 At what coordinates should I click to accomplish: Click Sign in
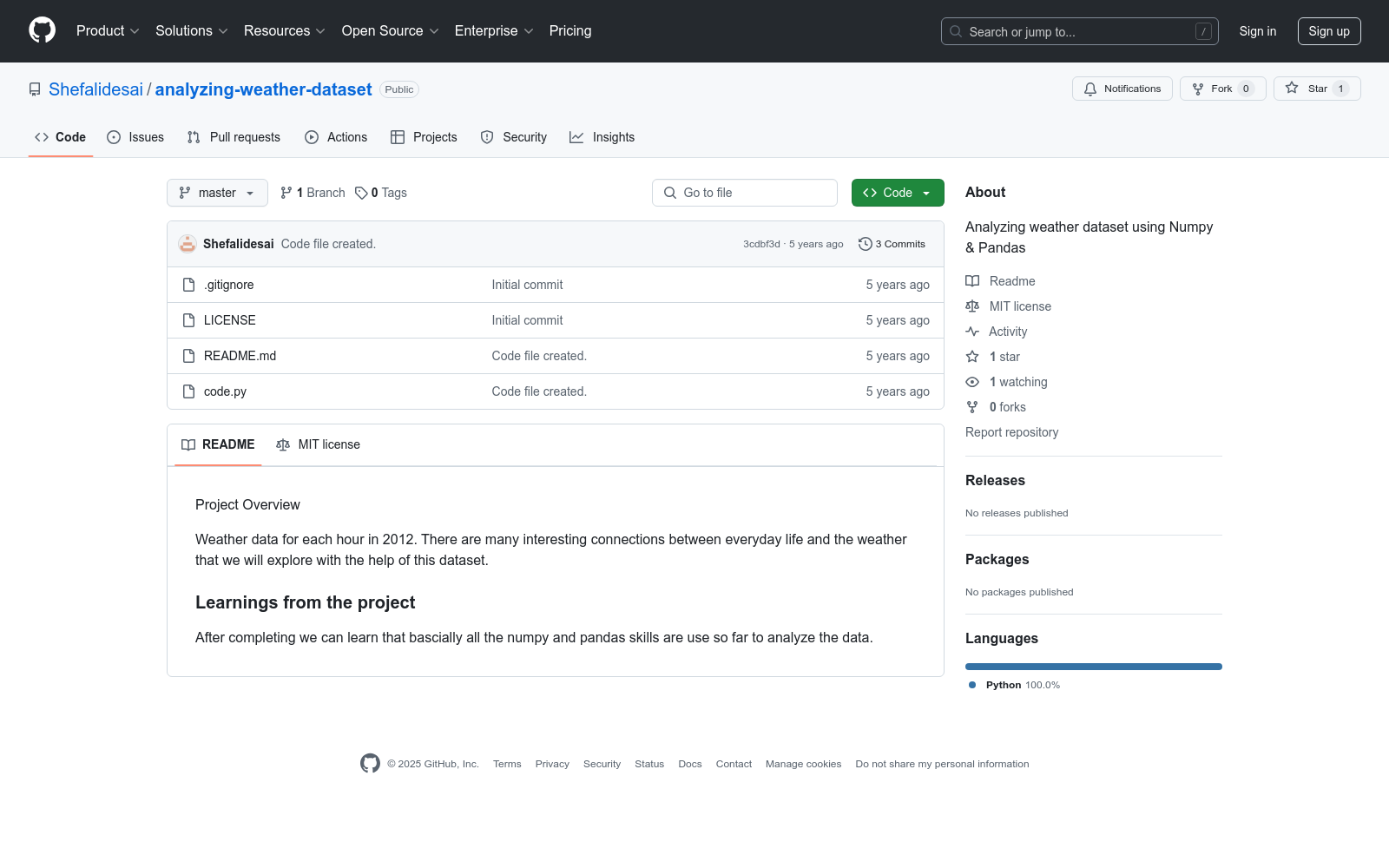1258,31
